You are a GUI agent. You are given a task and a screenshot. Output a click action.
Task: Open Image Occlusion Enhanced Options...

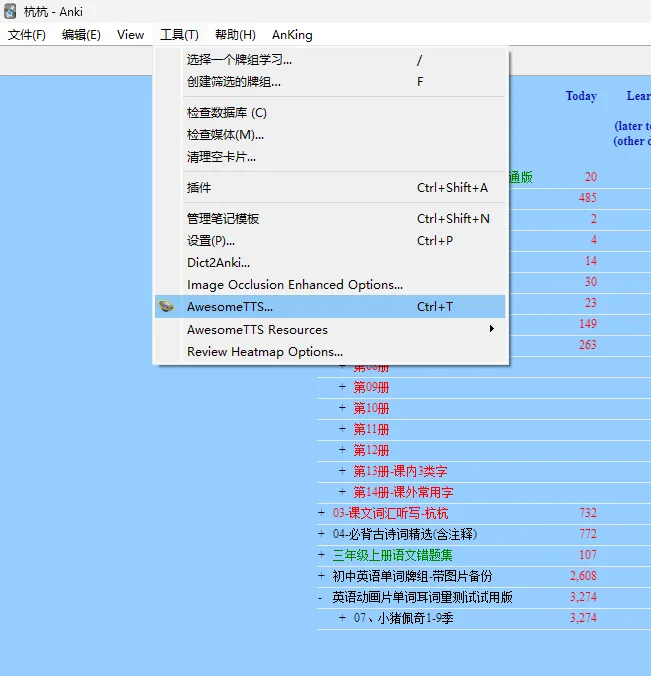[x=330, y=285]
